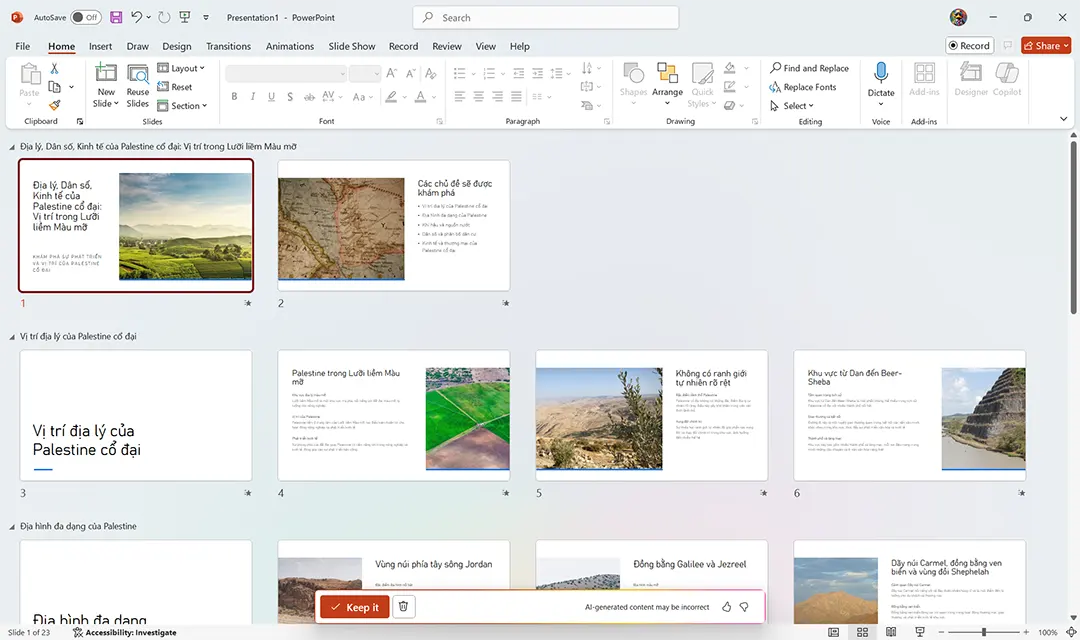Toggle Italic formatting
This screenshot has height=640, width=1080.
tap(252, 96)
